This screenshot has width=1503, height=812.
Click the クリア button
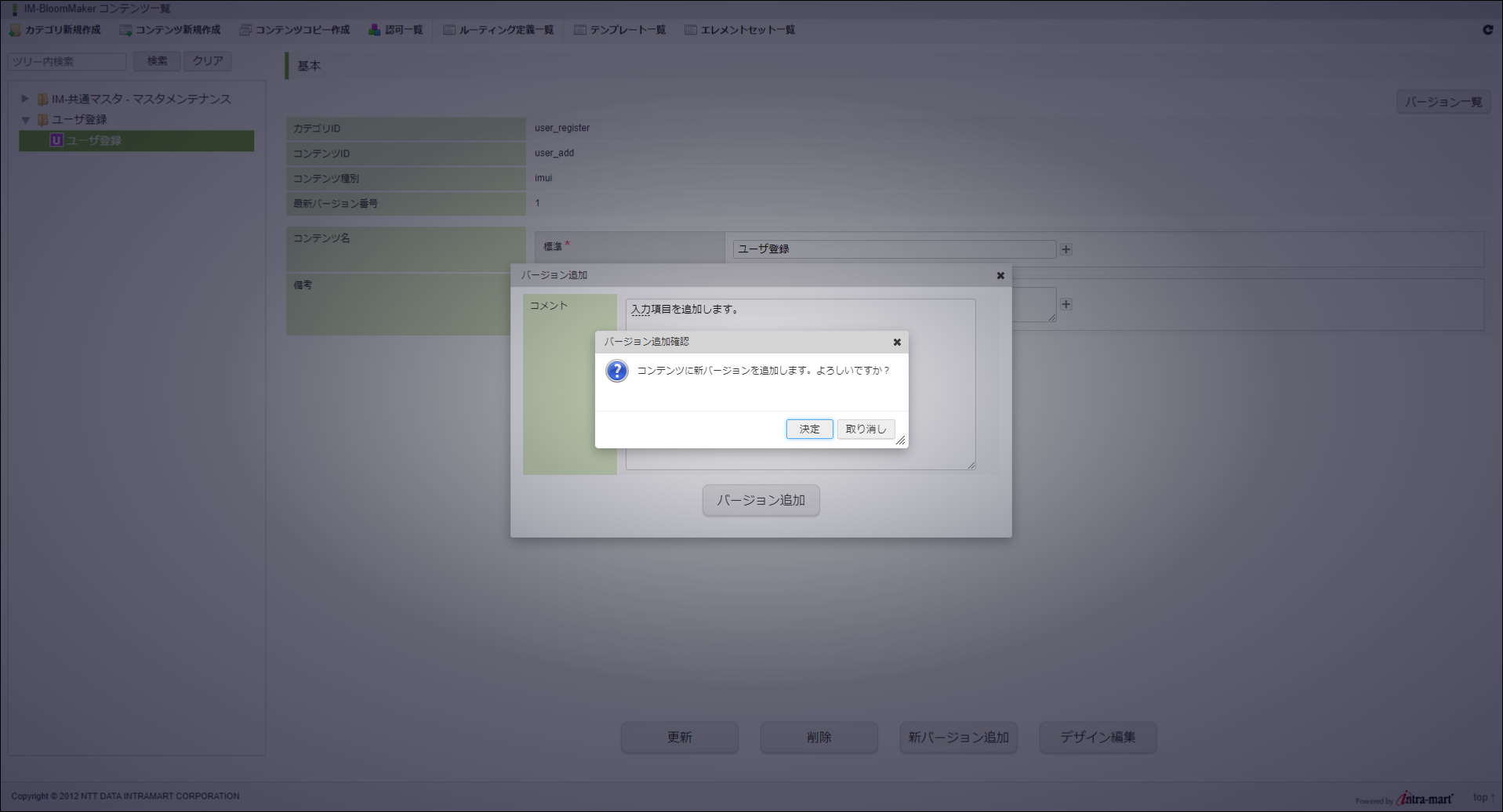(208, 61)
